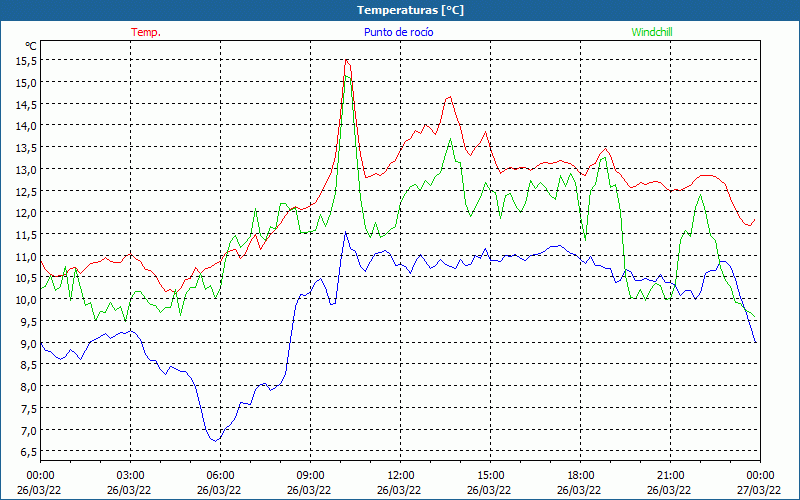Click the 14,5 y-axis value

27,104
